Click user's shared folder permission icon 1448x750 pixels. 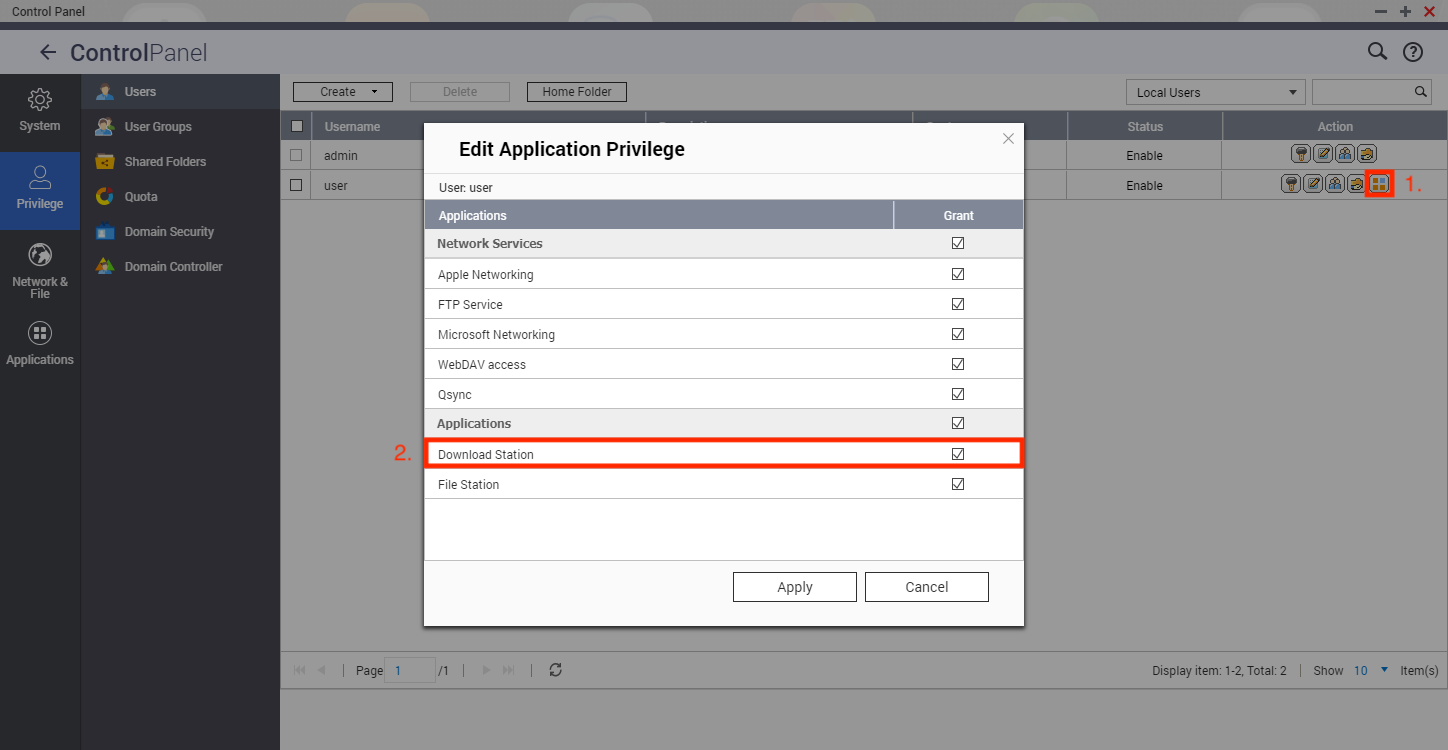1356,184
